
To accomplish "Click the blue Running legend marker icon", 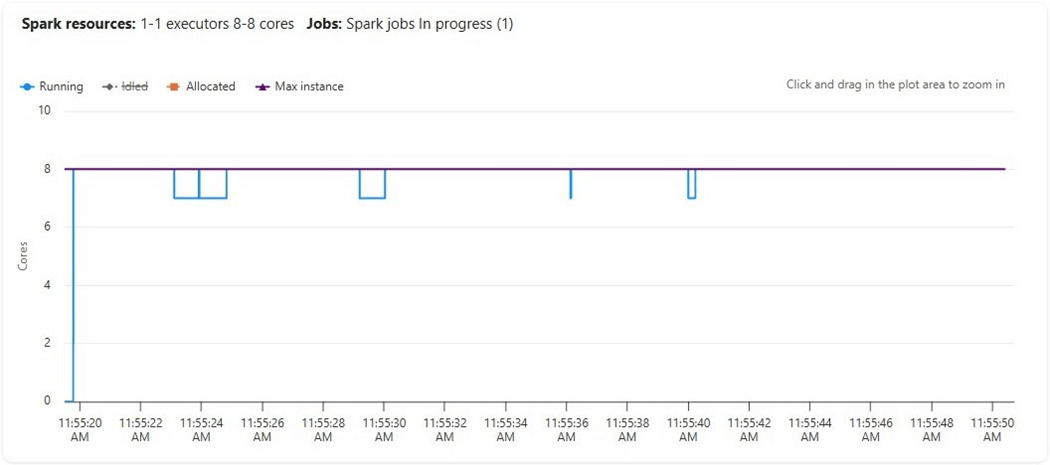I will coord(27,87).
